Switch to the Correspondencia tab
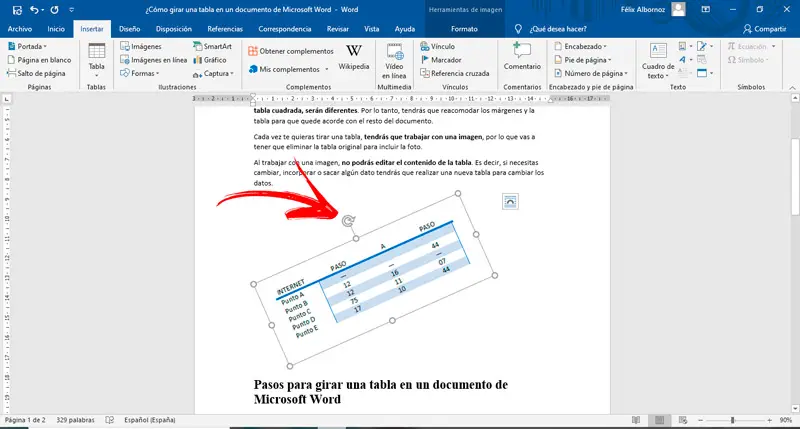This screenshot has width=800, height=429. [285, 29]
